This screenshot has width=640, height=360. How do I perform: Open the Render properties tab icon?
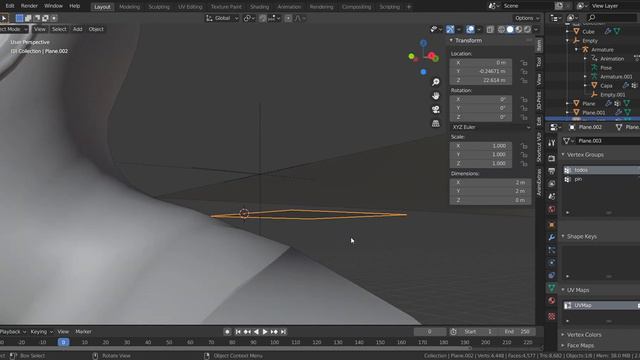pos(552,158)
